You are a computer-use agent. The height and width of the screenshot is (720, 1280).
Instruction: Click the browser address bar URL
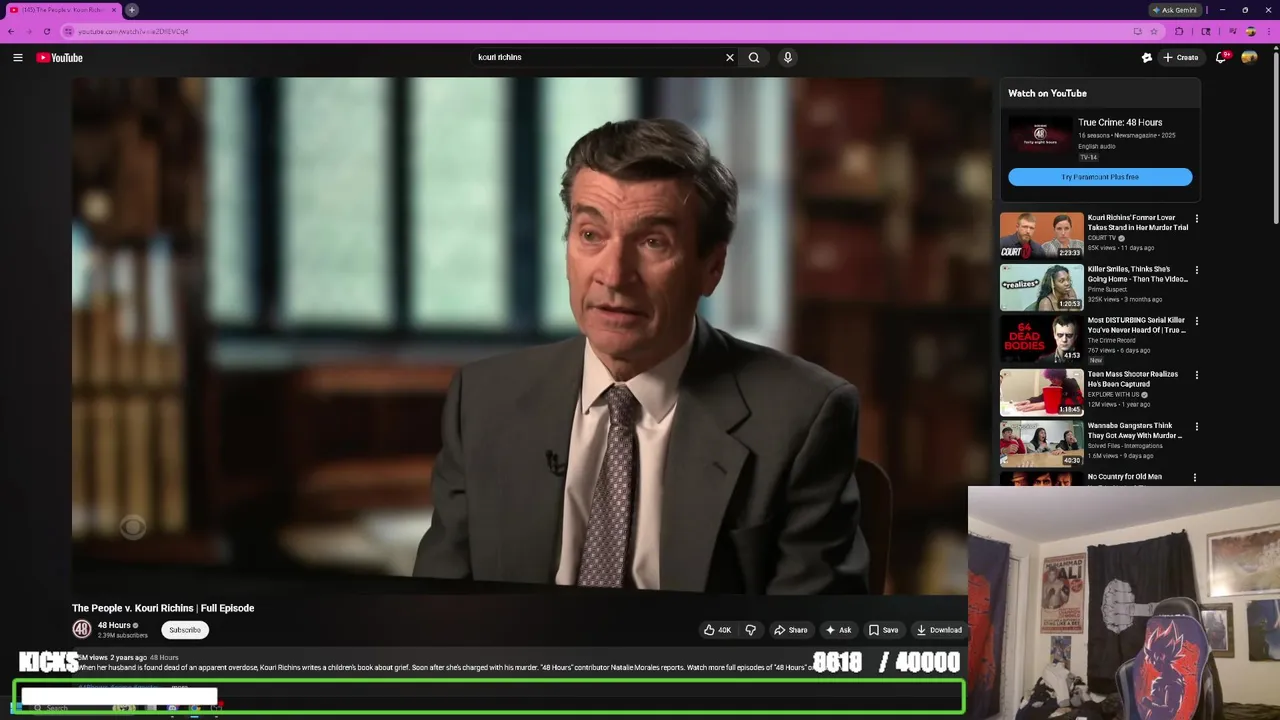click(133, 31)
